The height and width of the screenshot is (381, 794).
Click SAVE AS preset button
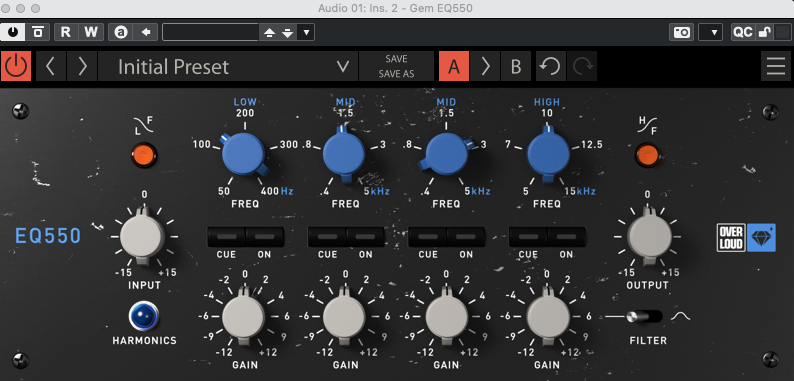pos(396,74)
